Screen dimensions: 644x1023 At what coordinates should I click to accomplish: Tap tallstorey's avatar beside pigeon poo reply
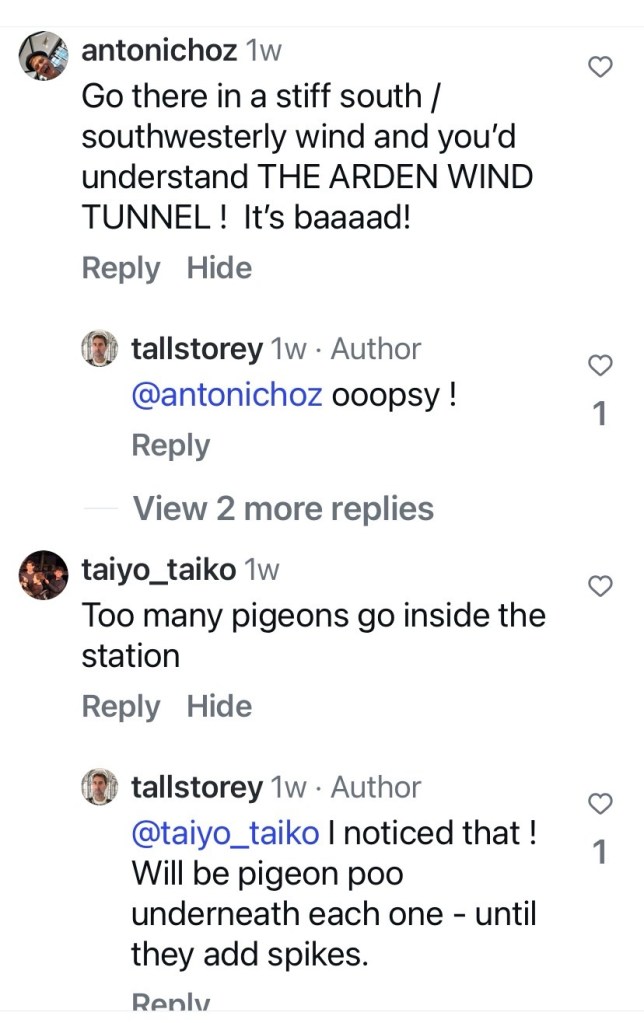point(99,787)
